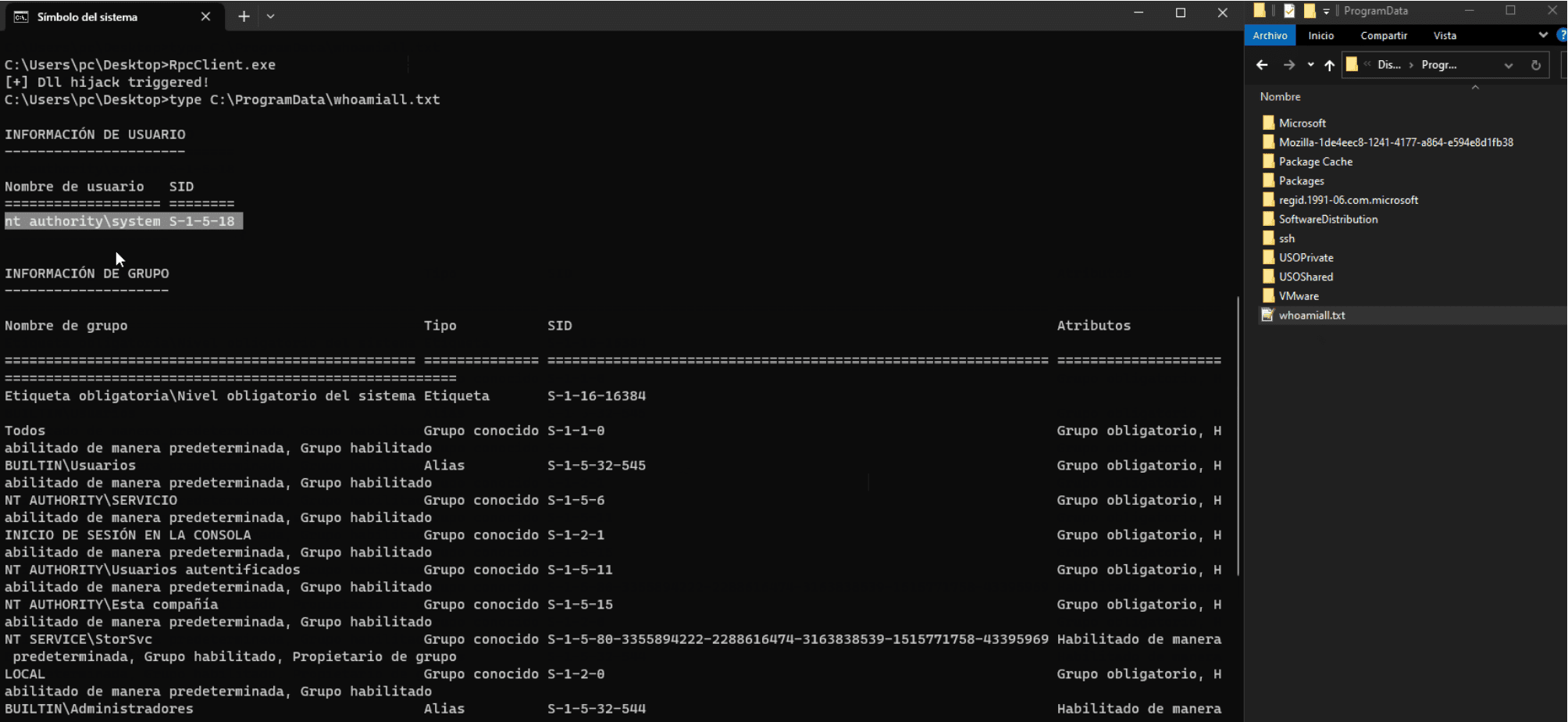This screenshot has width=1568, height=722.
Task: Click 'INFORMACIÓN DE GRUPO' heading in terminal
Action: pyautogui.click(x=87, y=273)
